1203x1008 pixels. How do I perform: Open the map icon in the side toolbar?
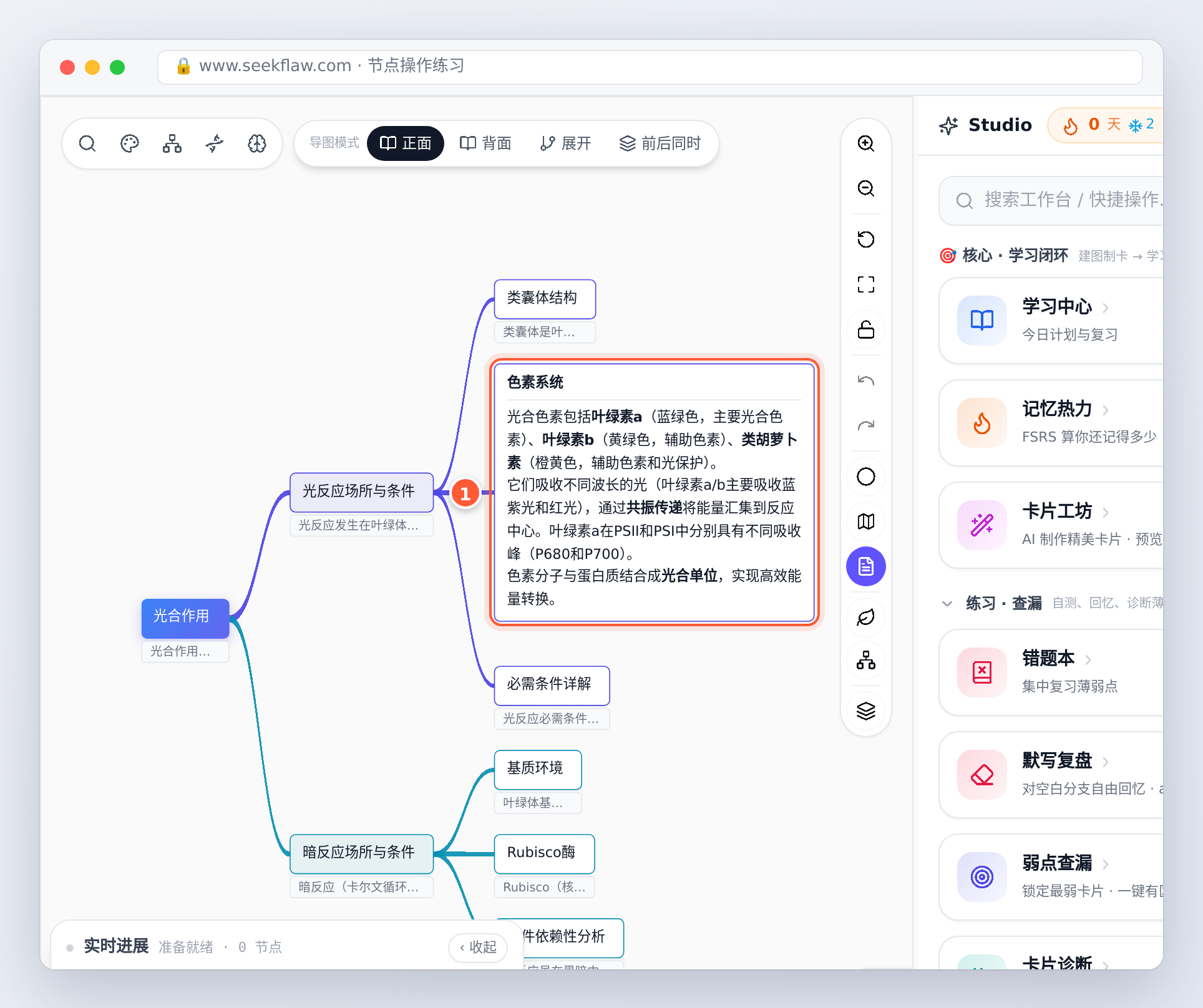click(x=866, y=521)
